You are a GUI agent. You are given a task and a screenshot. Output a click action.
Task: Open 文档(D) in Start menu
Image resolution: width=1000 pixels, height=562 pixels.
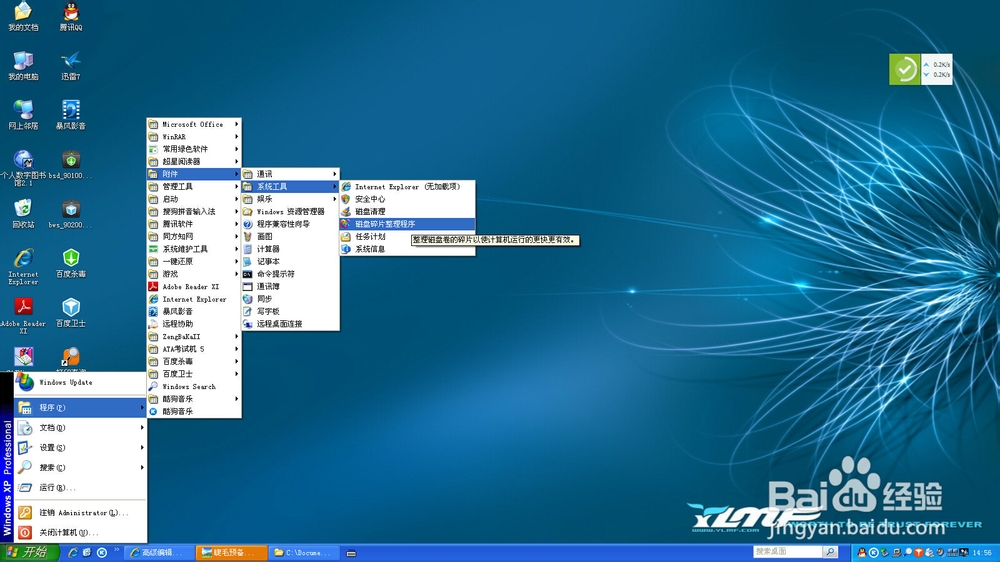[80, 427]
